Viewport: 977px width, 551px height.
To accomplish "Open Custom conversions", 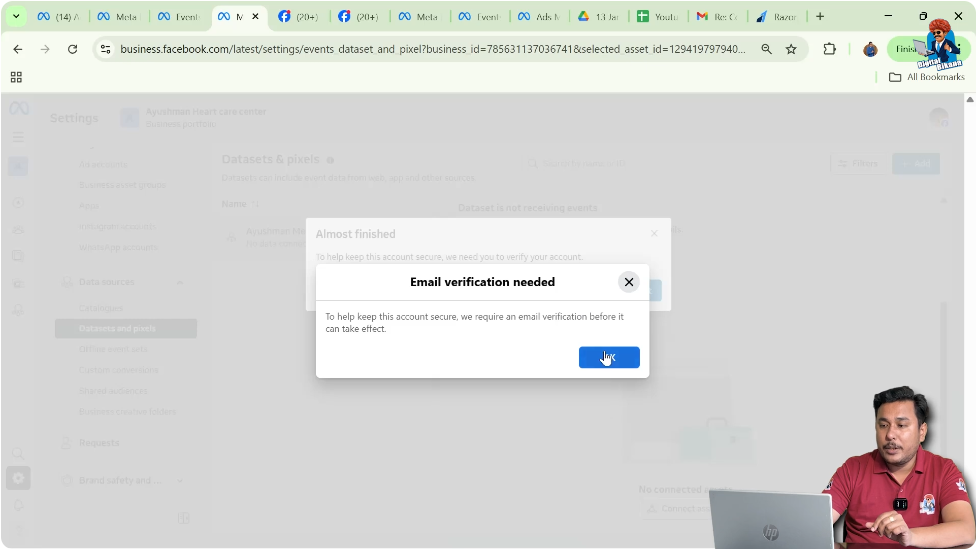I will (118, 370).
